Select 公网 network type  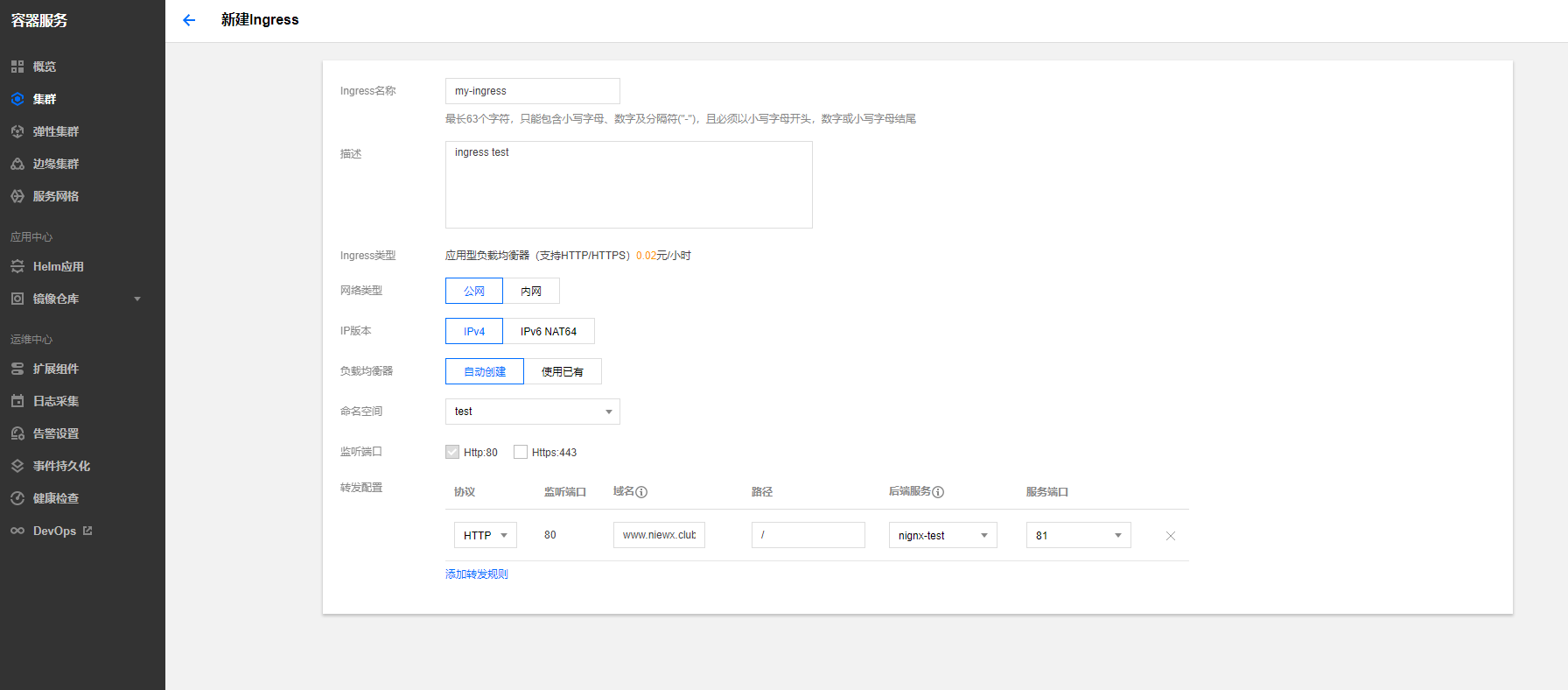(474, 291)
